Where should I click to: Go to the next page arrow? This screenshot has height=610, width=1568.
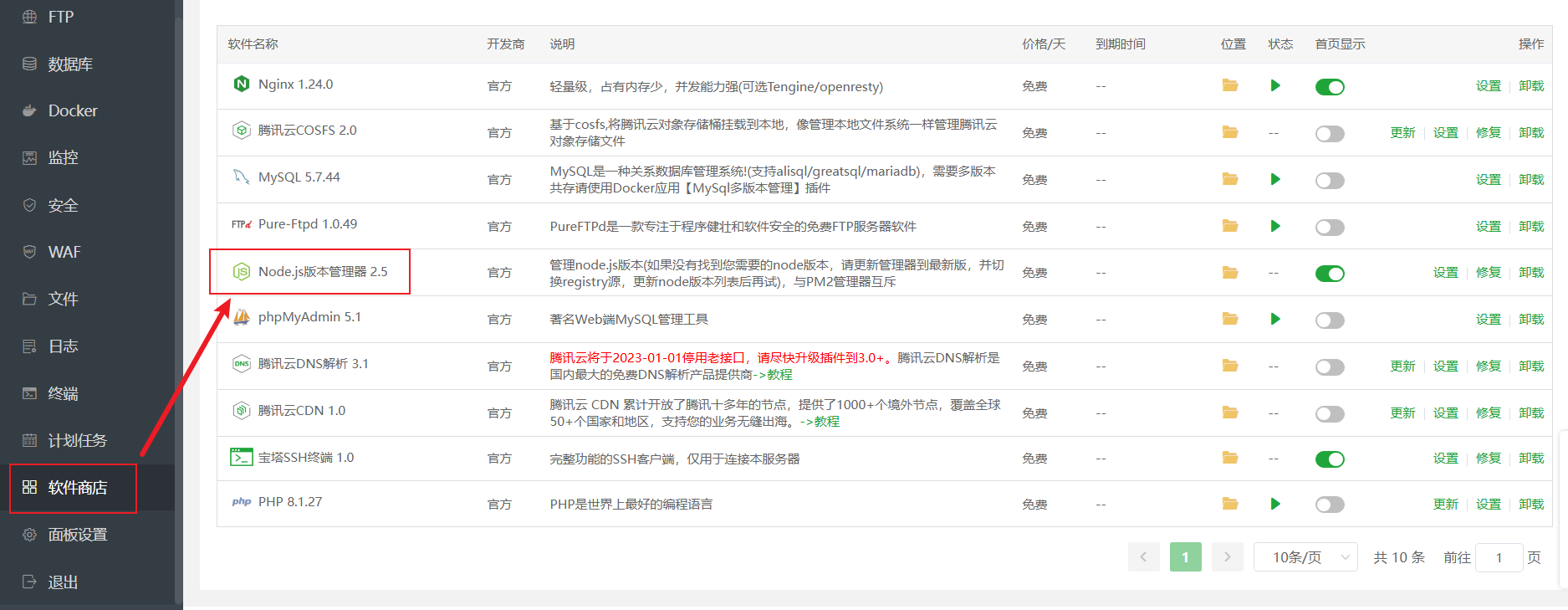tap(1227, 557)
